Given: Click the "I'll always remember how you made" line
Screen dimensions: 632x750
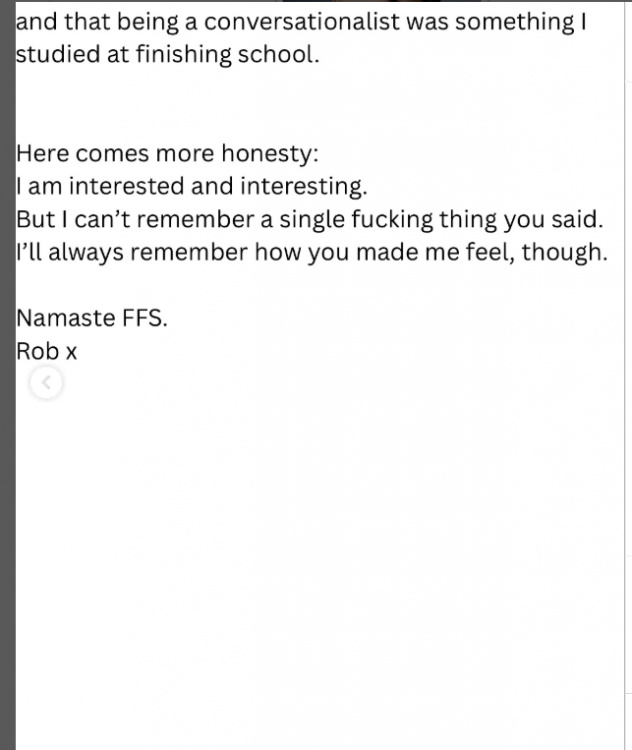Looking at the screenshot, I should [311, 252].
